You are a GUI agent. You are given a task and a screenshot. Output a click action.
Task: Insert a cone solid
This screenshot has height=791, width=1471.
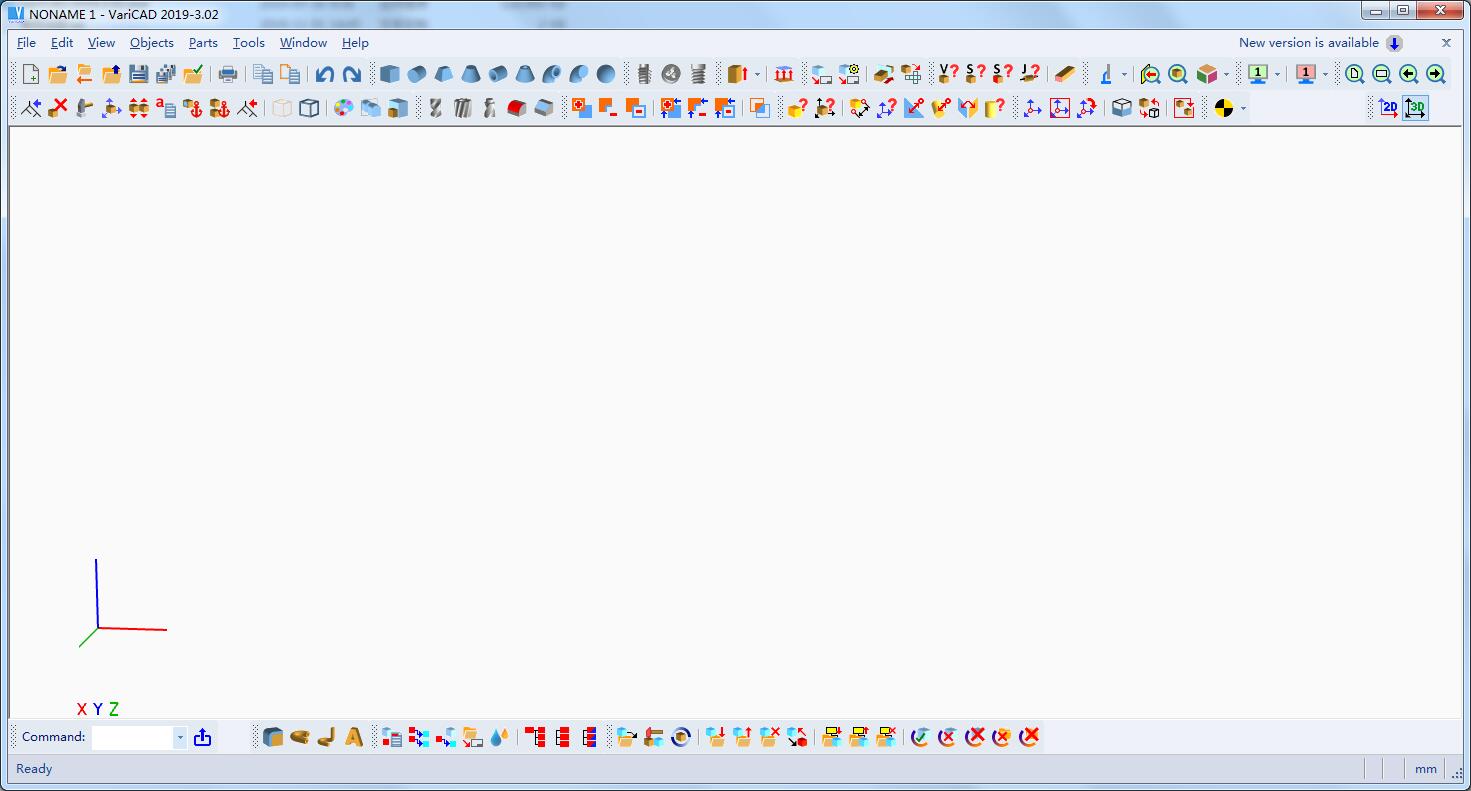[x=471, y=74]
